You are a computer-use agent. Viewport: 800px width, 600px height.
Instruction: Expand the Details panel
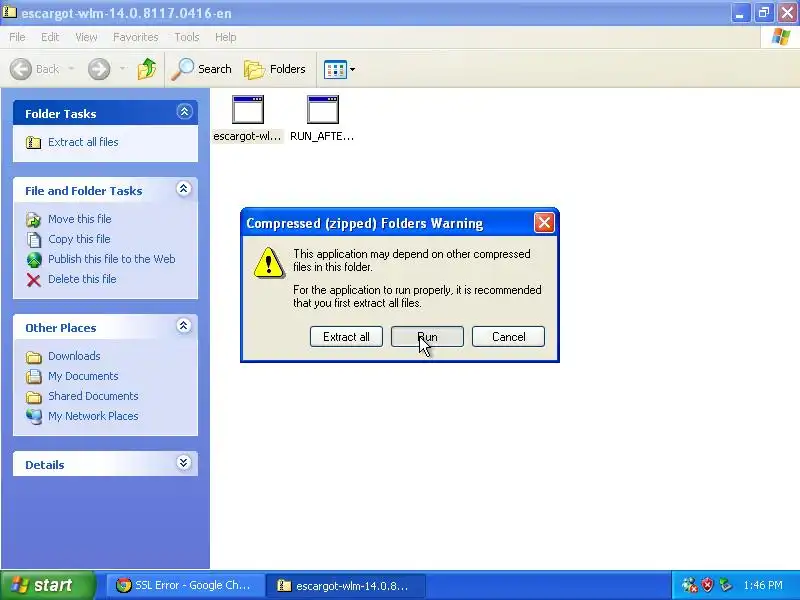[x=184, y=463]
